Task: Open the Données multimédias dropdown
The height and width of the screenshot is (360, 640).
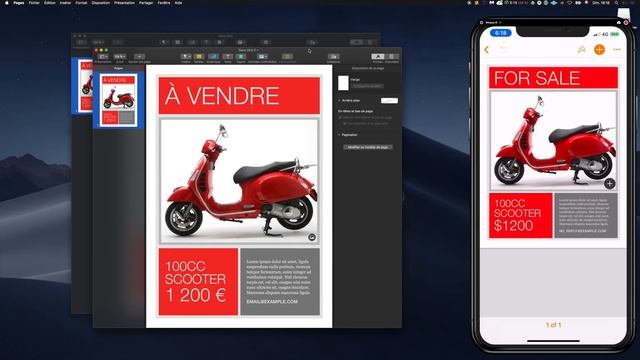Action: [x=262, y=57]
